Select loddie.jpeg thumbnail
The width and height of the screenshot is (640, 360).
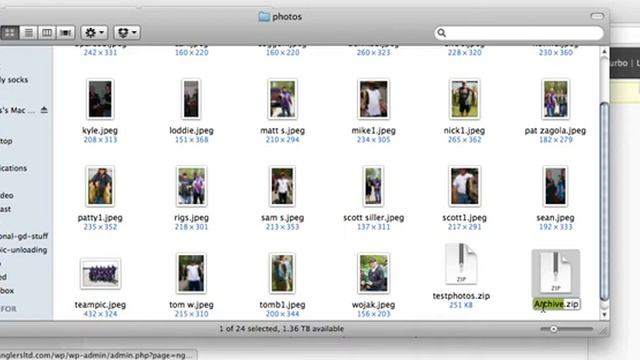(x=191, y=99)
